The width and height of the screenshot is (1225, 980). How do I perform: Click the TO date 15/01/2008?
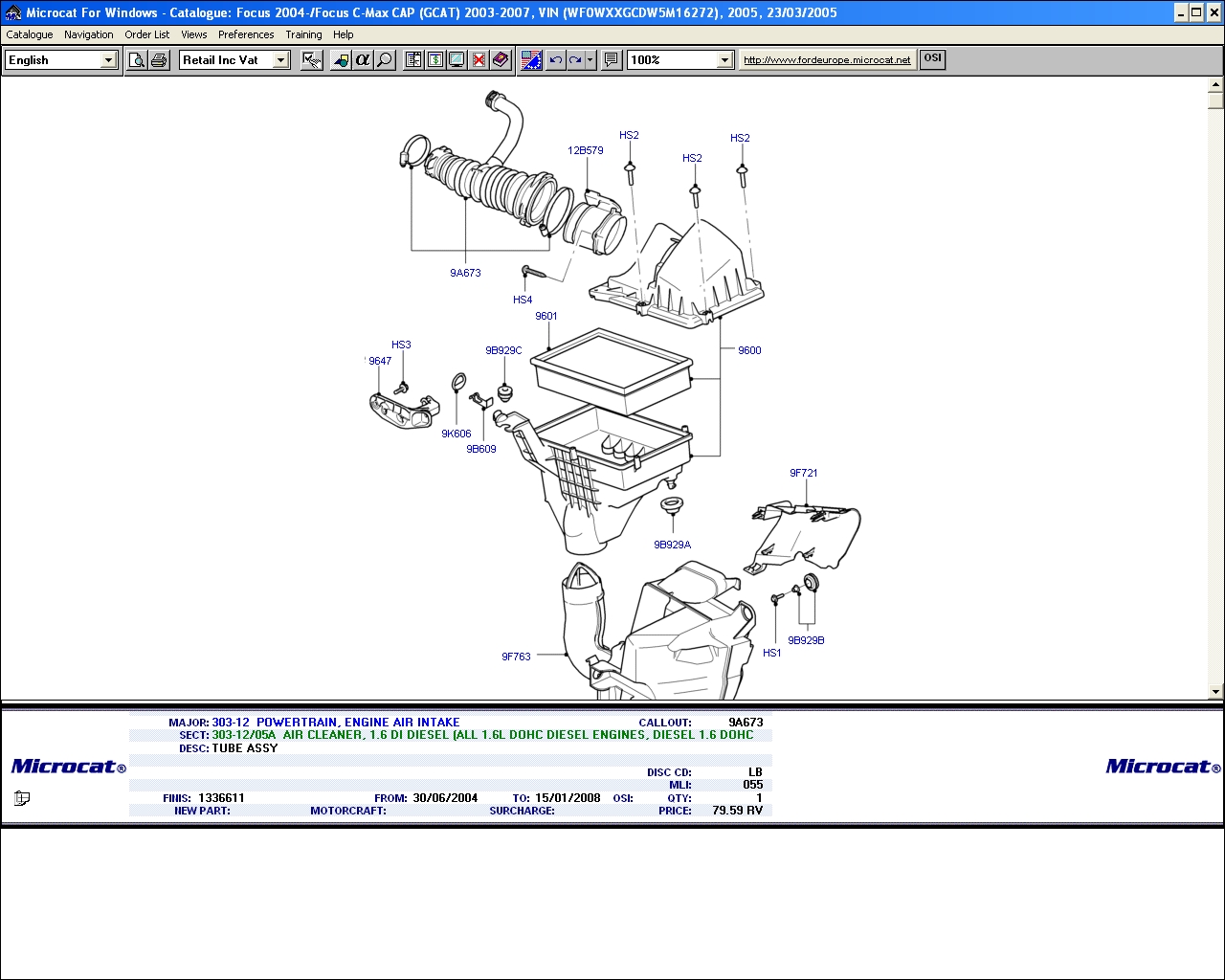[x=568, y=798]
